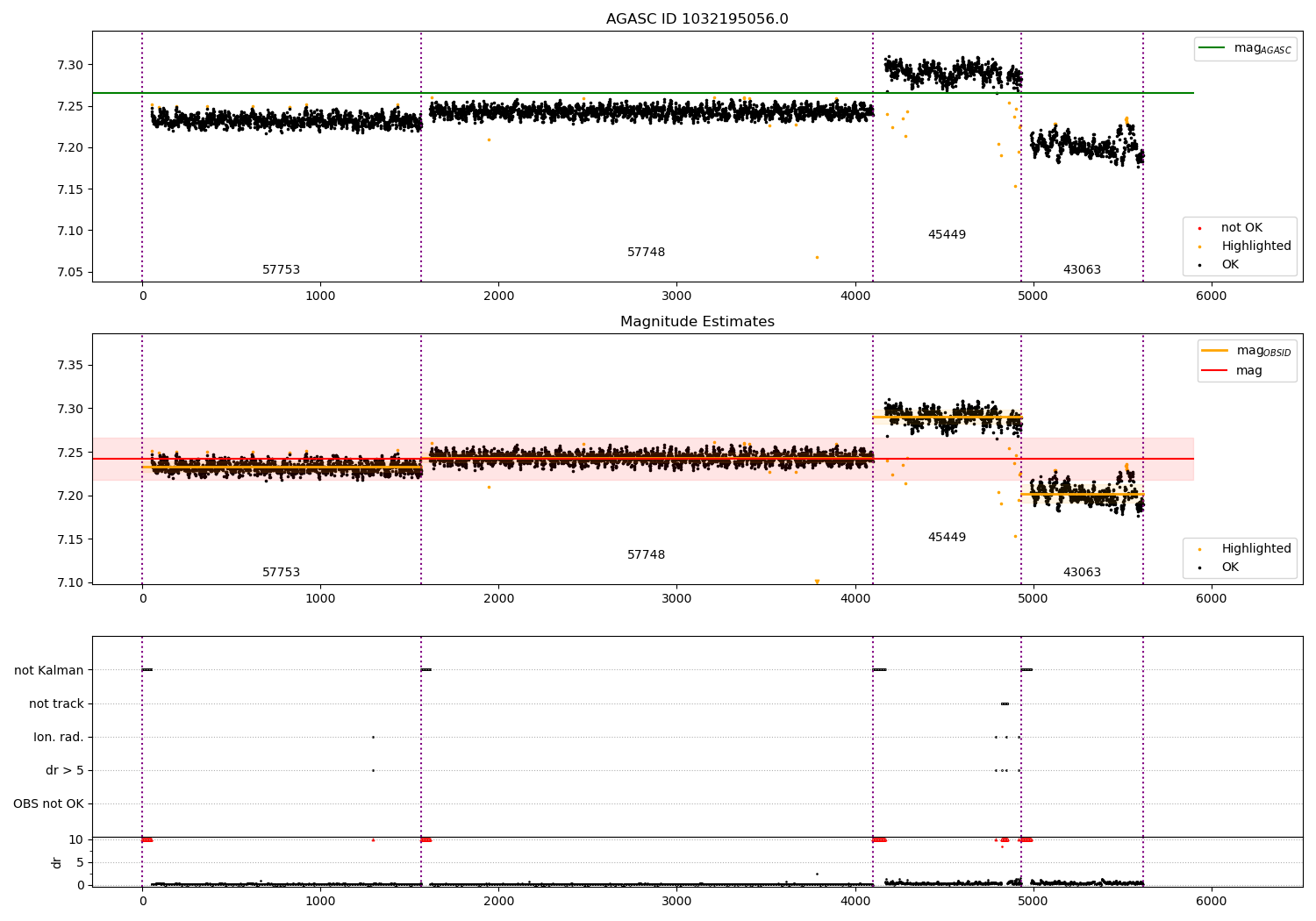Viewport: 1316px width, 921px height.
Task: Click the 'Magnitude Estimates' plot title
Action: pos(697,322)
